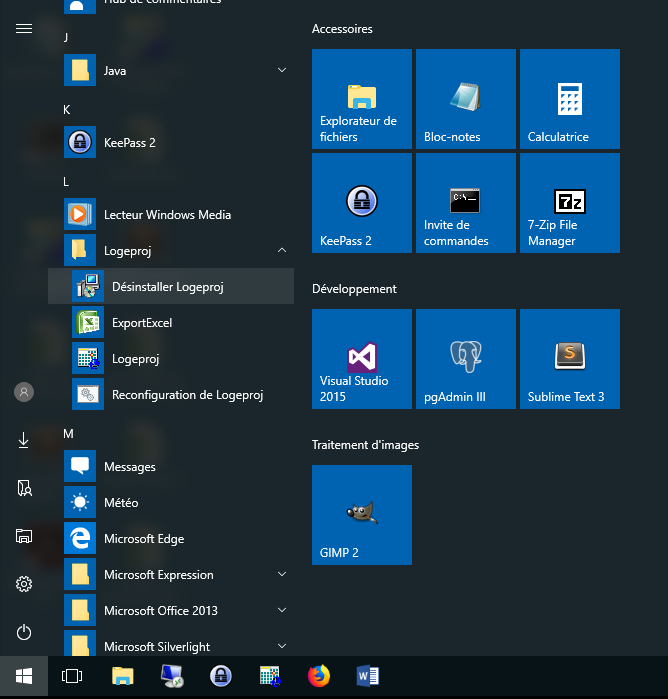Click the letter M section header
The width and height of the screenshot is (668, 699).
[68, 434]
